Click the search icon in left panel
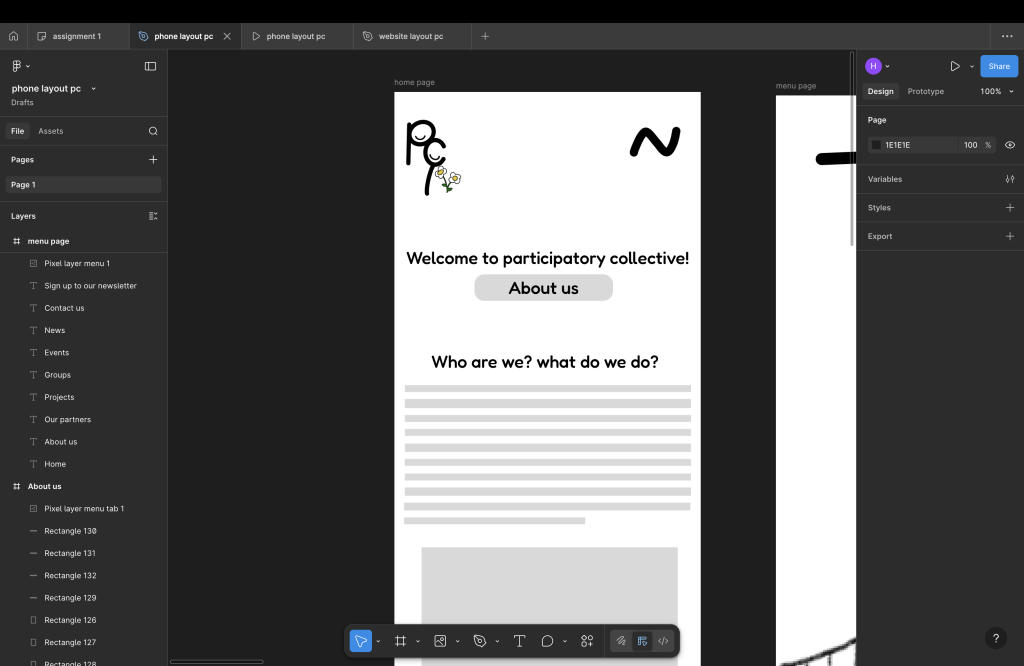This screenshot has width=1024, height=666. point(153,131)
